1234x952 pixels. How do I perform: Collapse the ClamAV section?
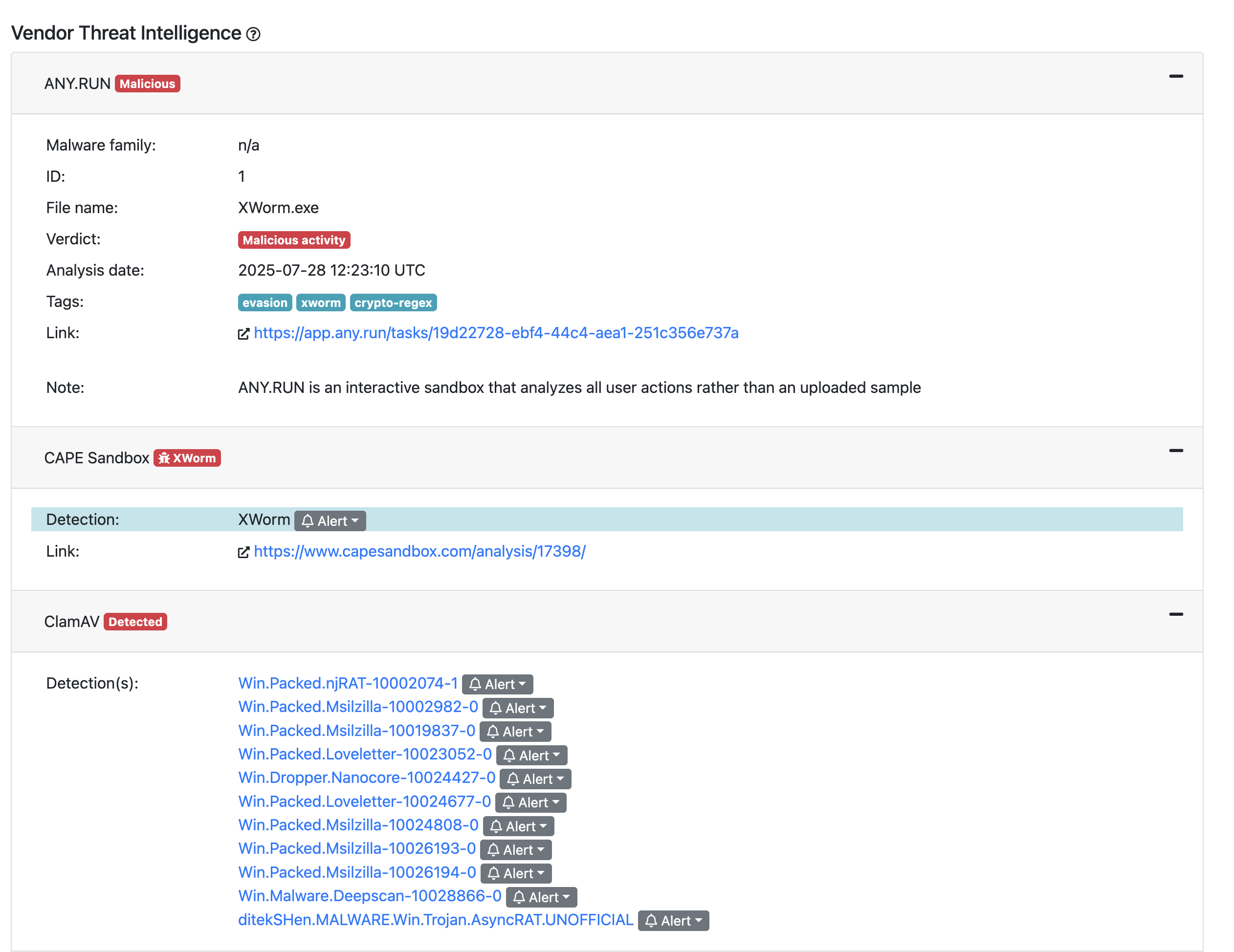1175,614
